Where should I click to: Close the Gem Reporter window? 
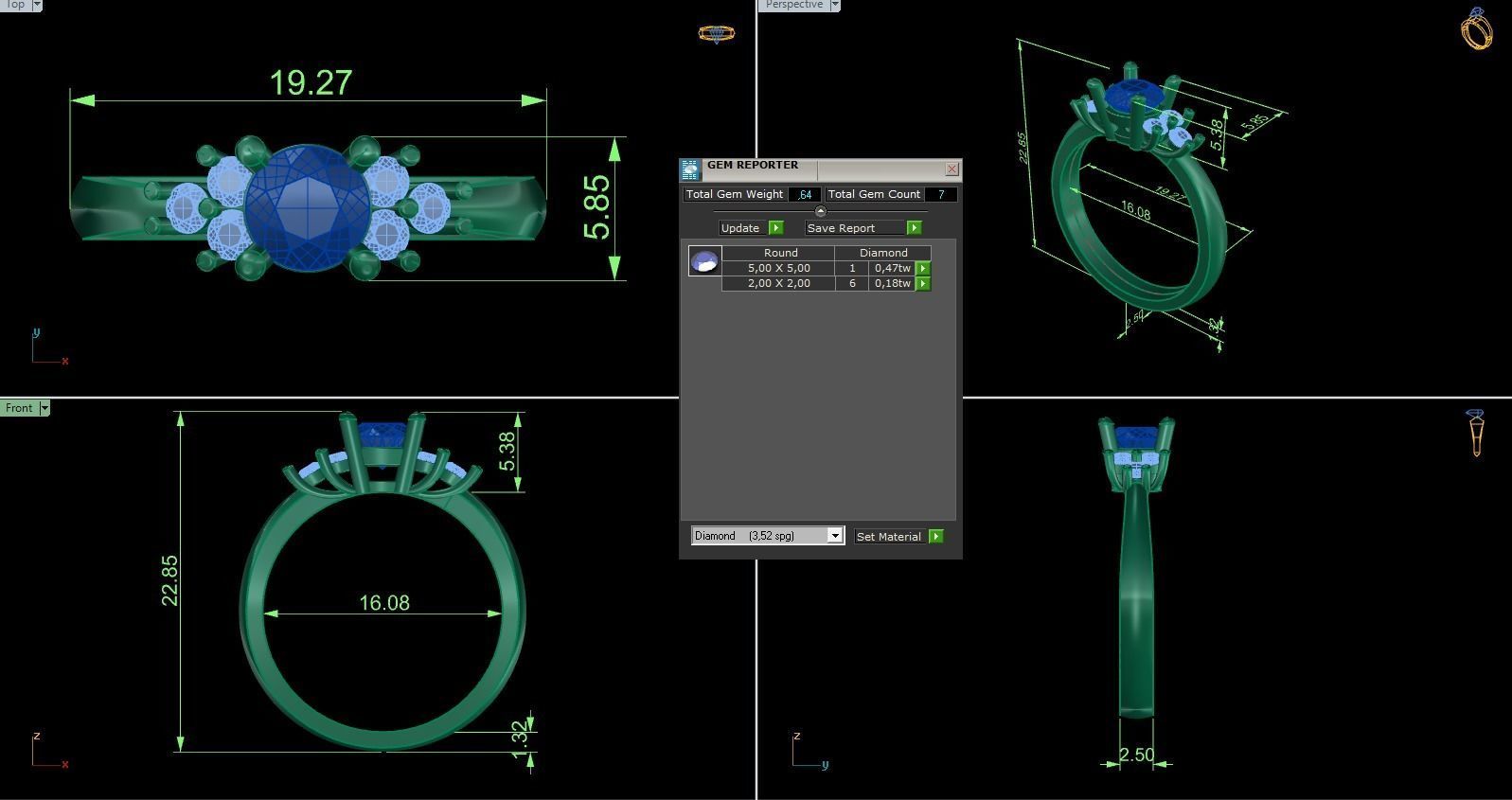pyautogui.click(x=952, y=169)
